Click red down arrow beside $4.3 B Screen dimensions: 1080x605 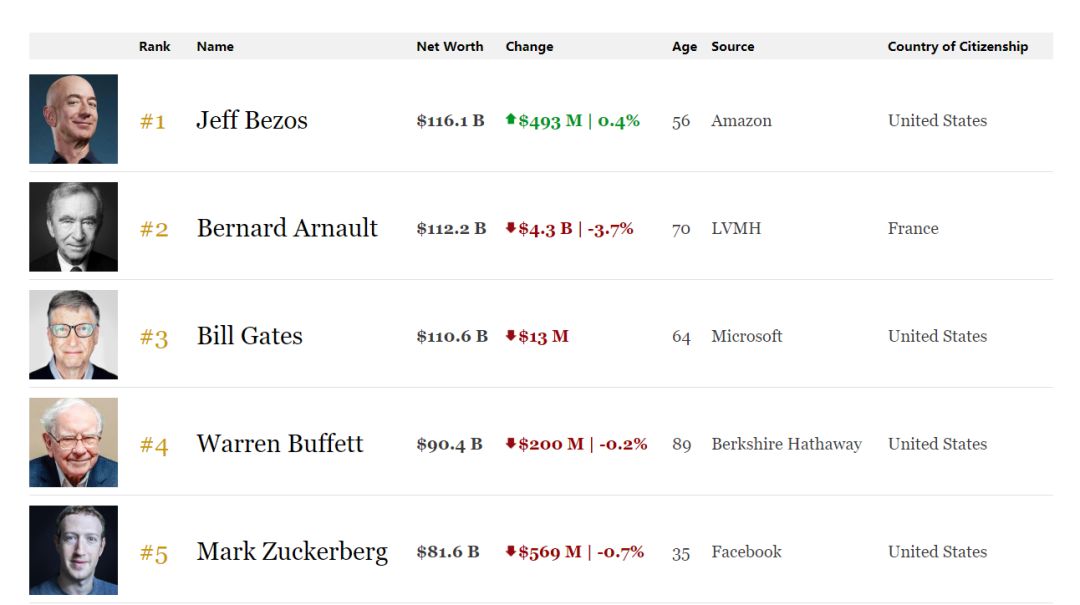click(511, 228)
